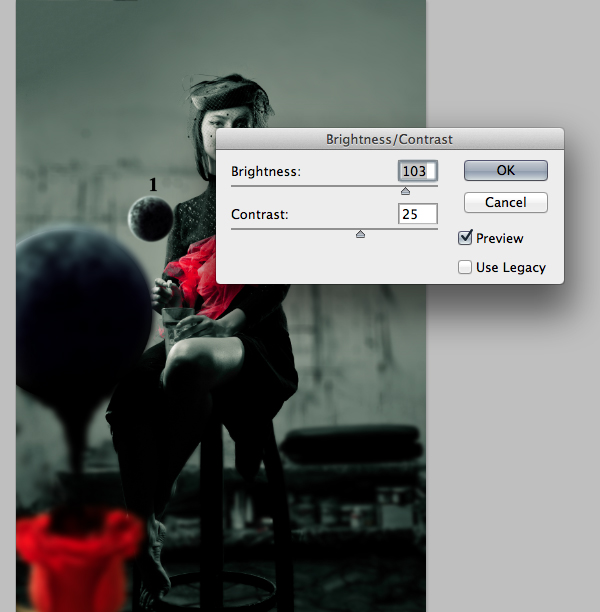
Task: Uncheck the Preview checkbox
Action: pyautogui.click(x=465, y=238)
